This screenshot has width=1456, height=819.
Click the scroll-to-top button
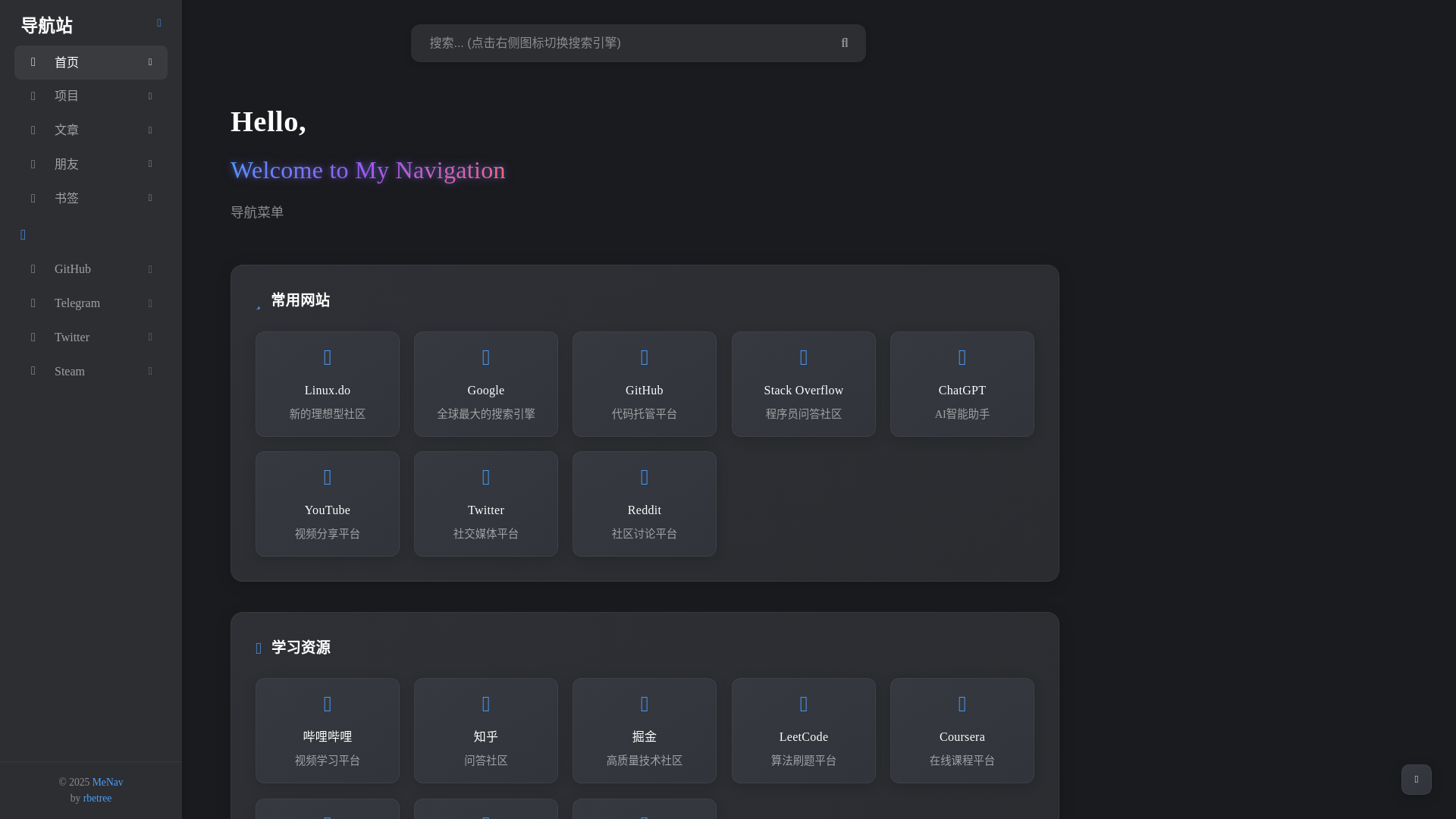(1417, 780)
